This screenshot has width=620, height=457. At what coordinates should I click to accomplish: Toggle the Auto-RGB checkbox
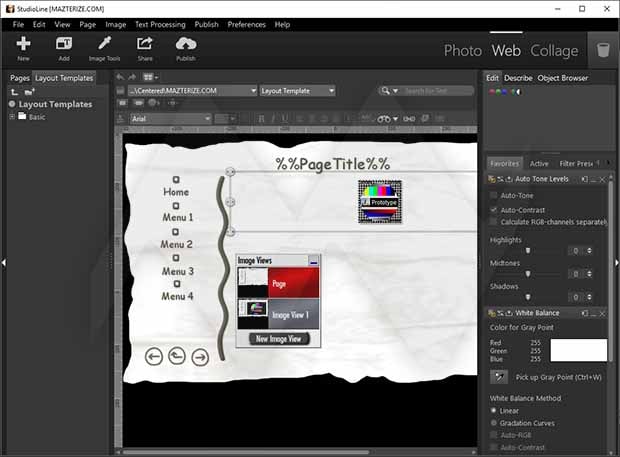[493, 435]
